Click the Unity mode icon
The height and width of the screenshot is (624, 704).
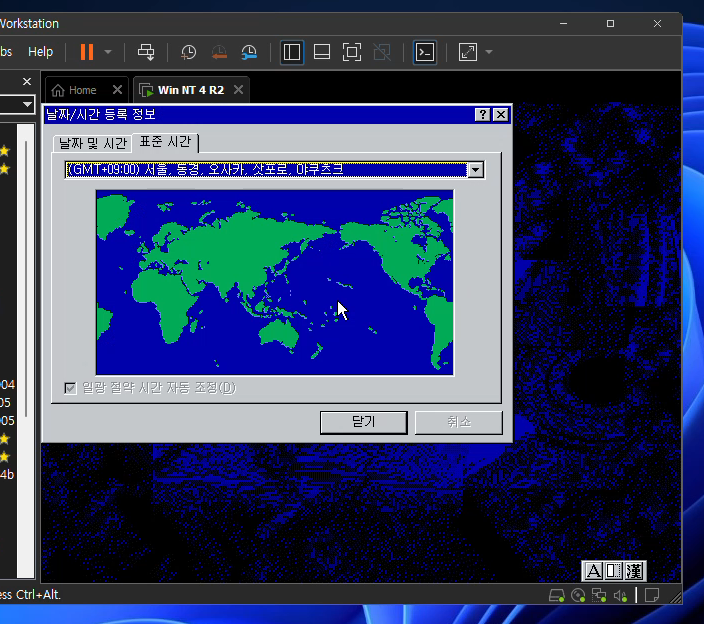(x=382, y=52)
